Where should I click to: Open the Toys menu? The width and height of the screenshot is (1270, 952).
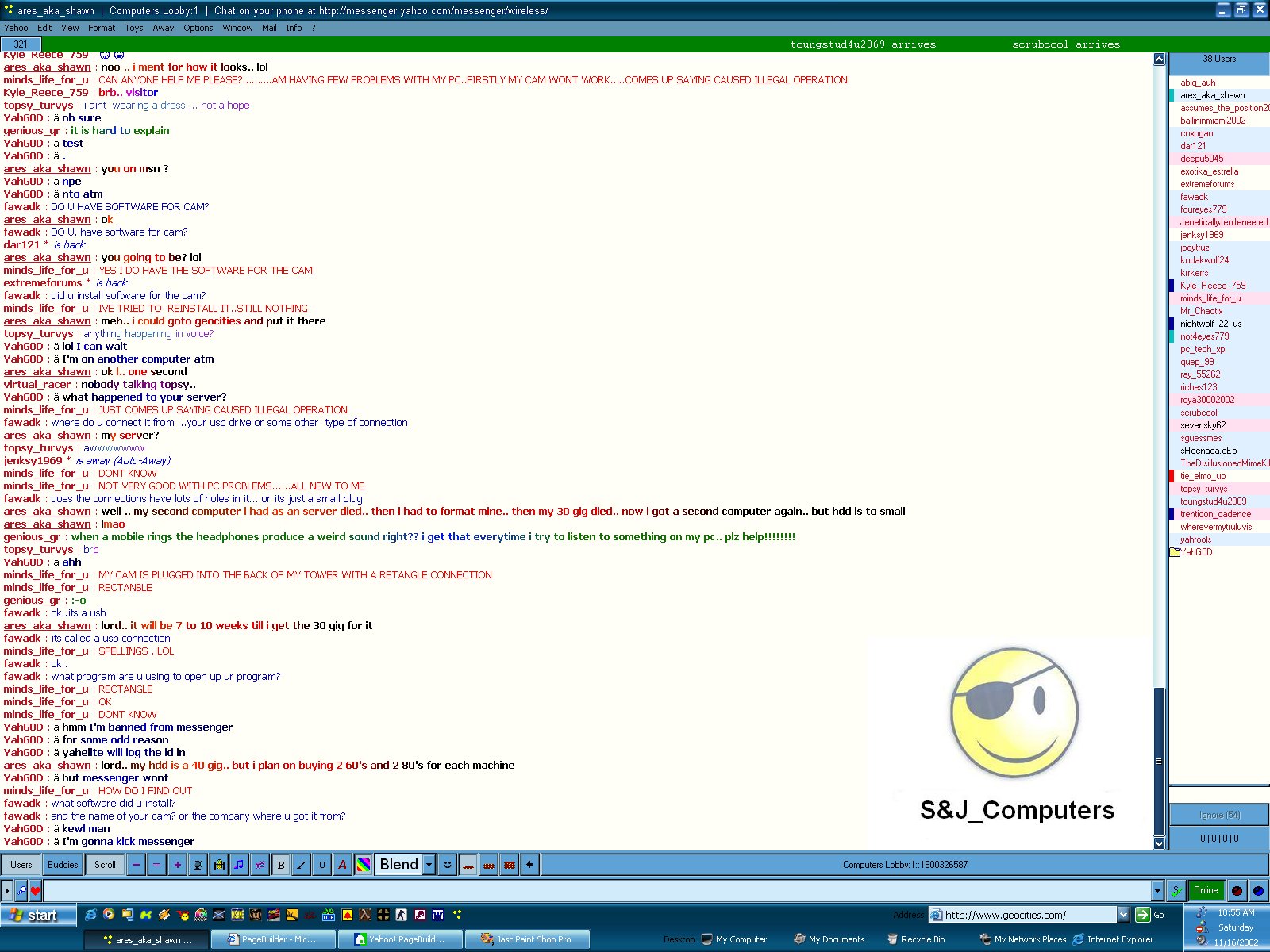point(134,28)
